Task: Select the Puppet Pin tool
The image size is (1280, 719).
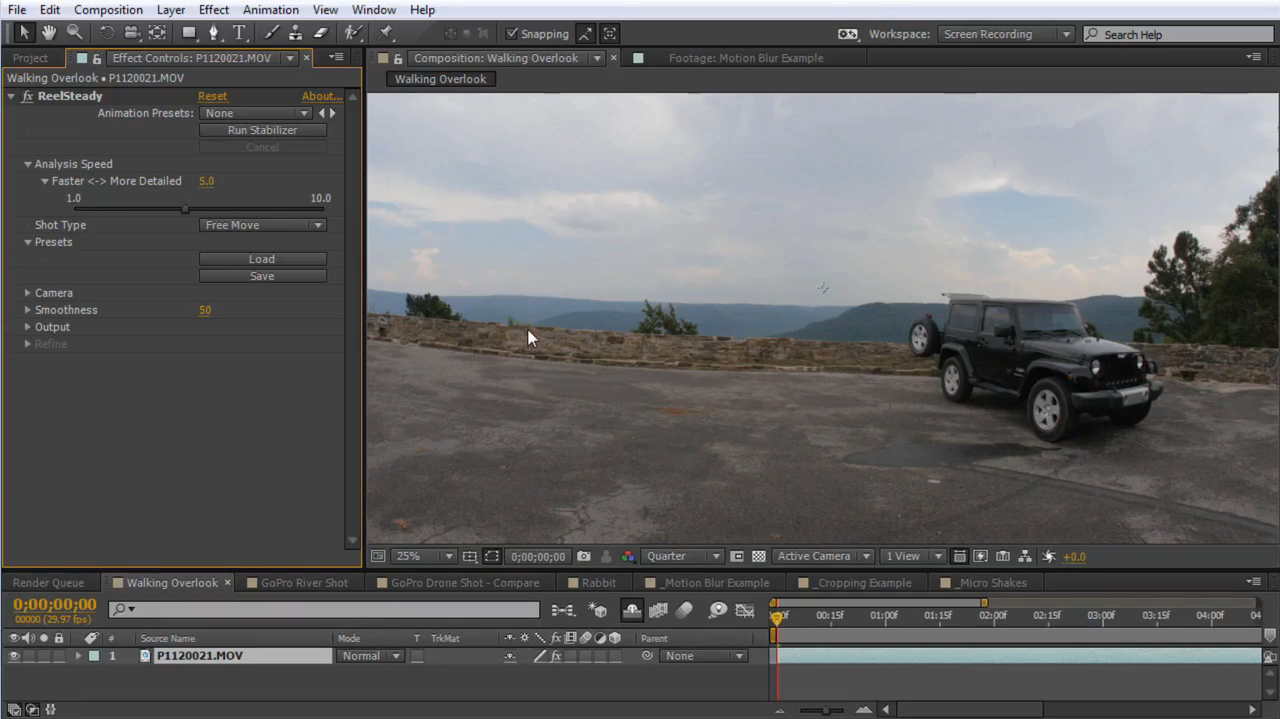Action: (x=385, y=33)
